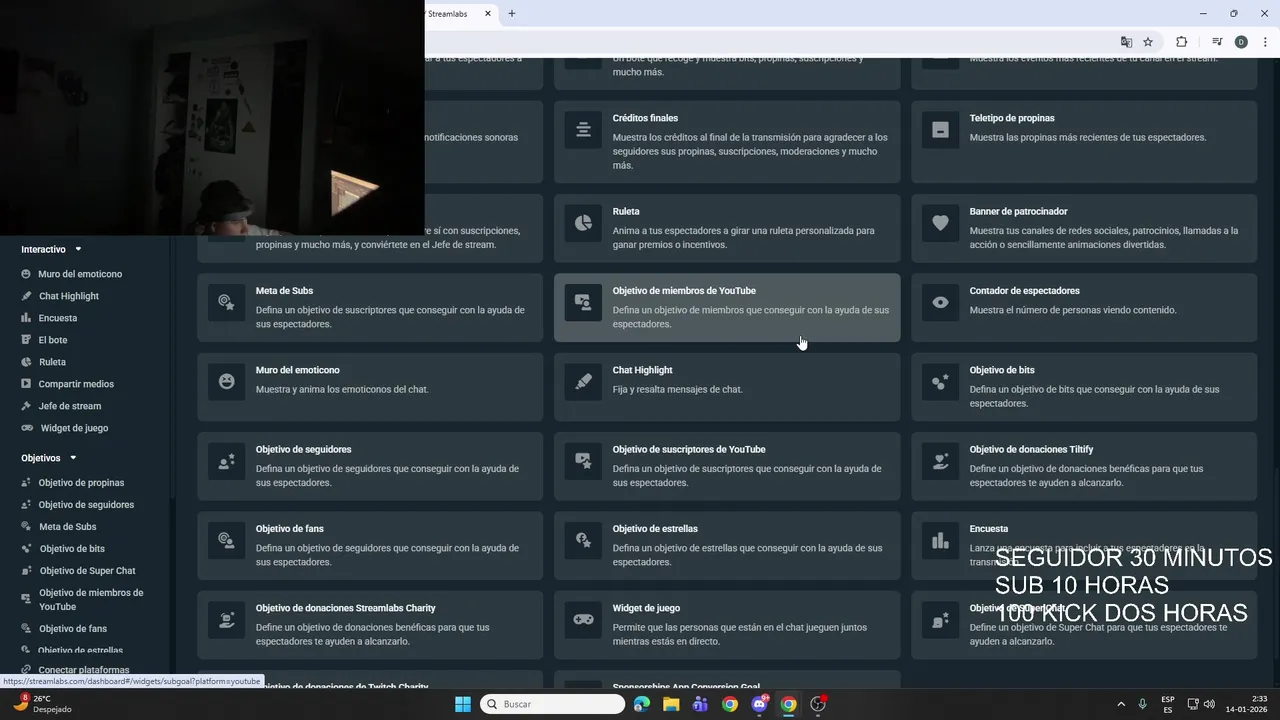Open the browser media controls icon
This screenshot has width=1280, height=720.
[1217, 42]
